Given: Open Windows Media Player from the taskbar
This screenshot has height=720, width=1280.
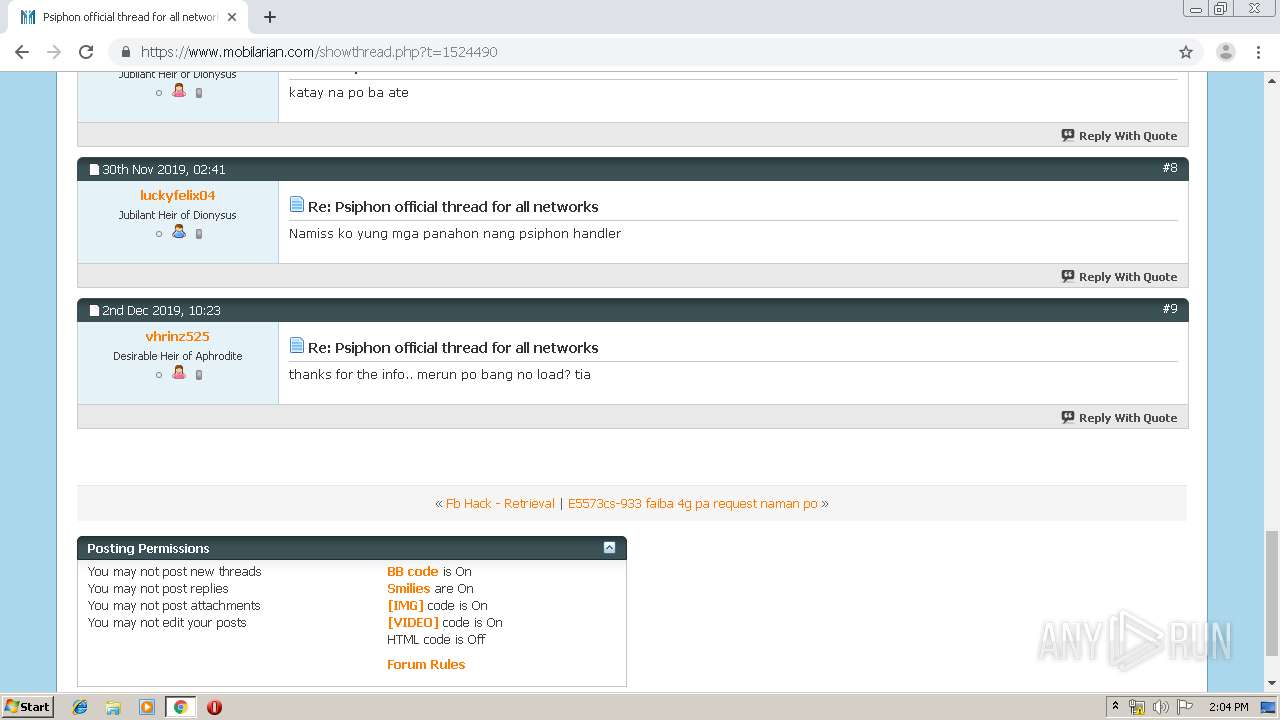Looking at the screenshot, I should point(147,707).
